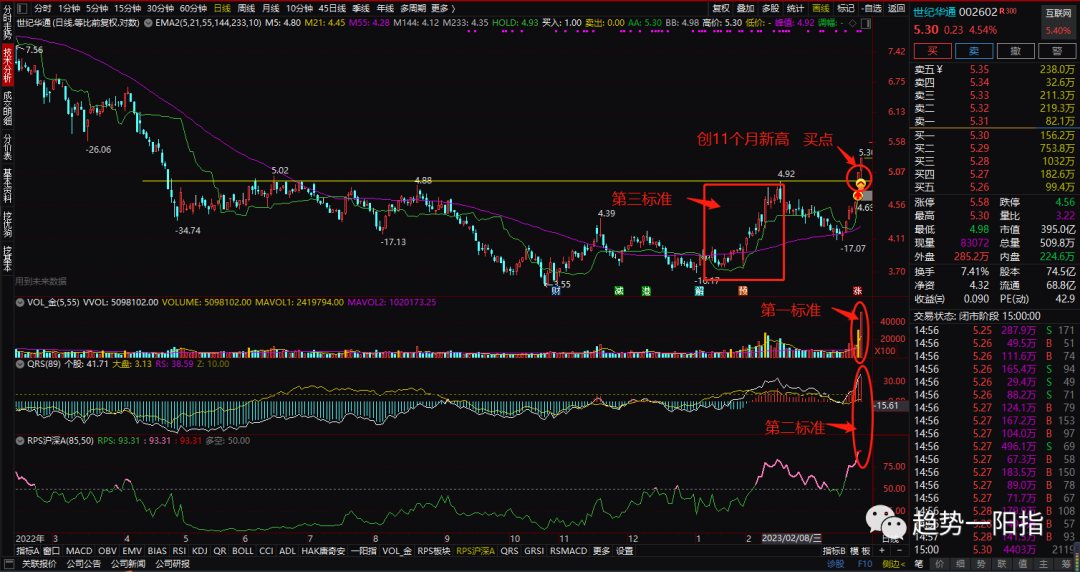Click the 指标A selector
The width and height of the screenshot is (1080, 572).
28,551
